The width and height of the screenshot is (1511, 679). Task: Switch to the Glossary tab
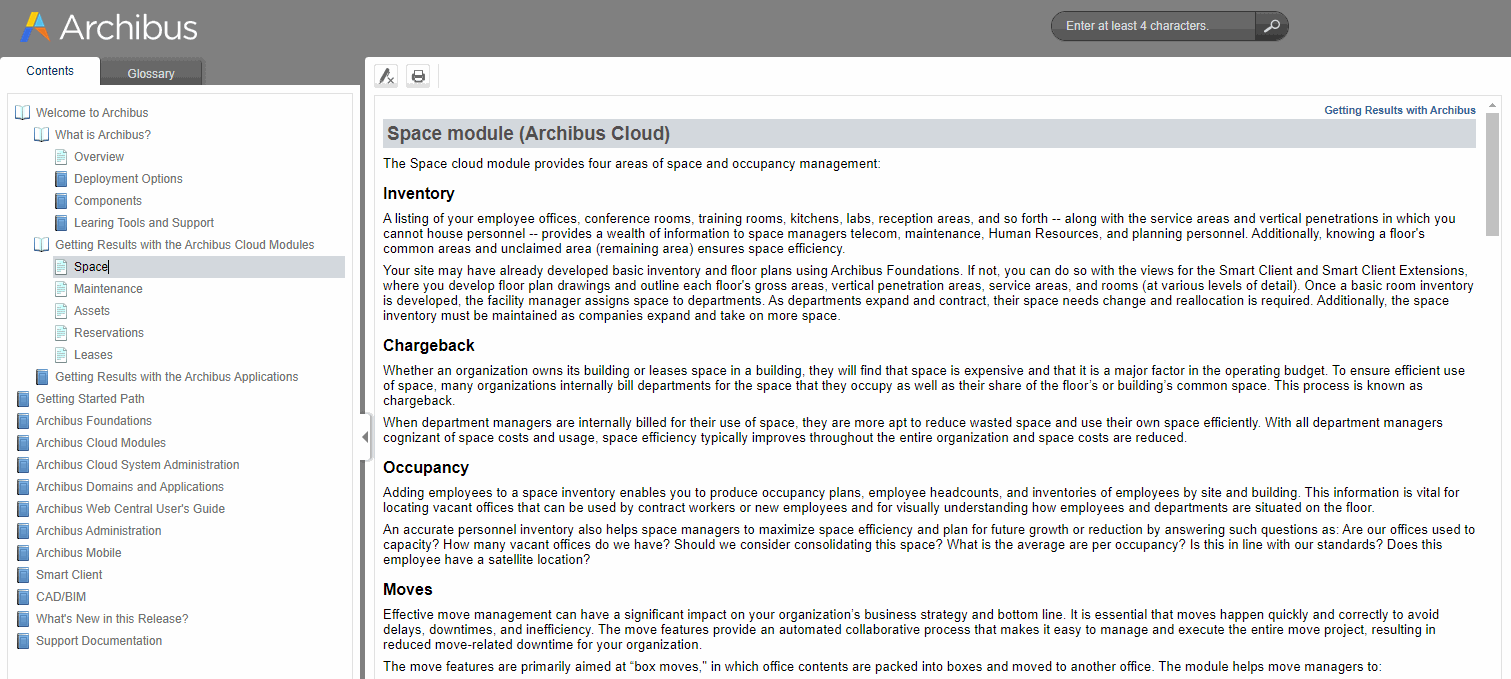click(151, 72)
